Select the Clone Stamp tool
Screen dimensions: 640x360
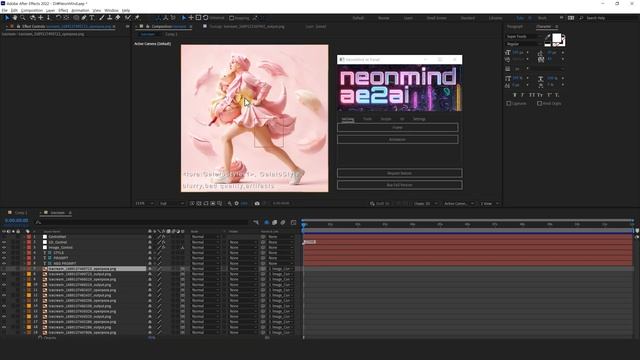click(x=109, y=18)
